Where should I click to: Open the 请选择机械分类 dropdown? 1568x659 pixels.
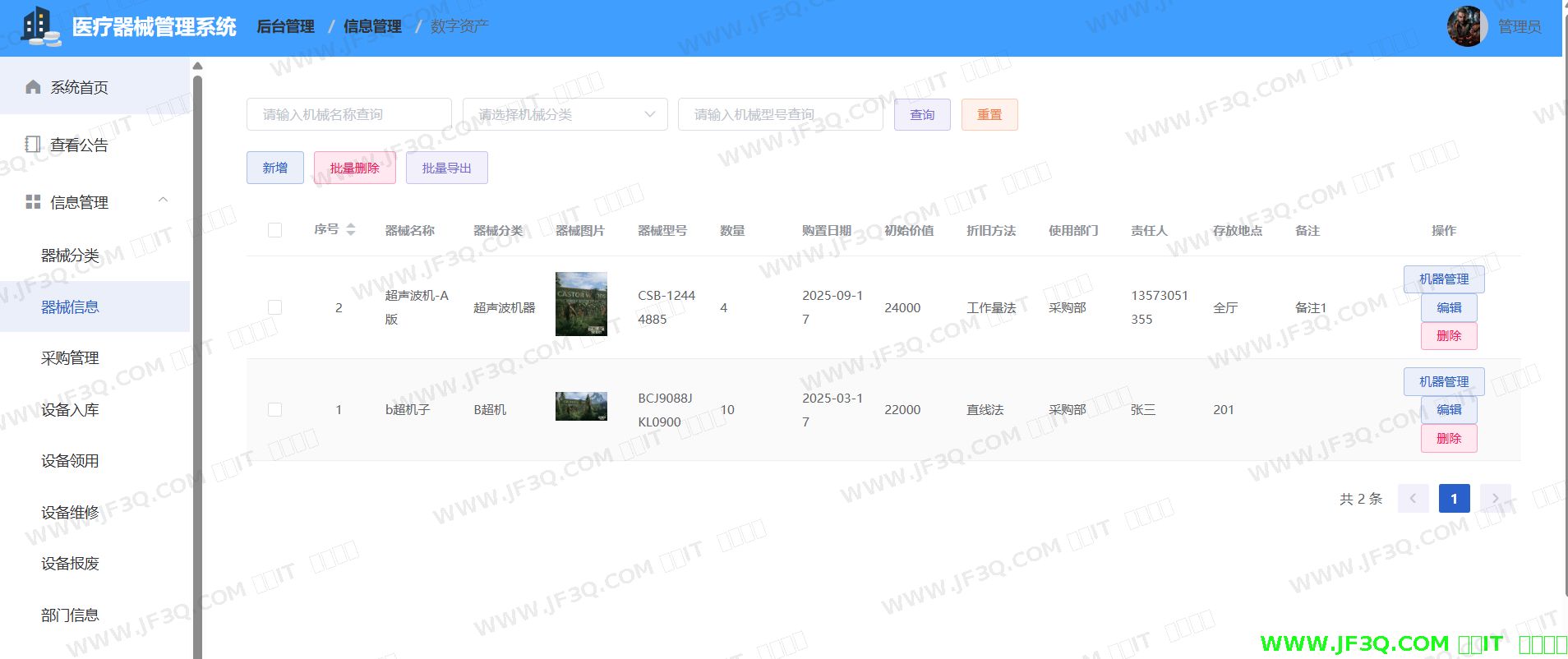tap(565, 114)
